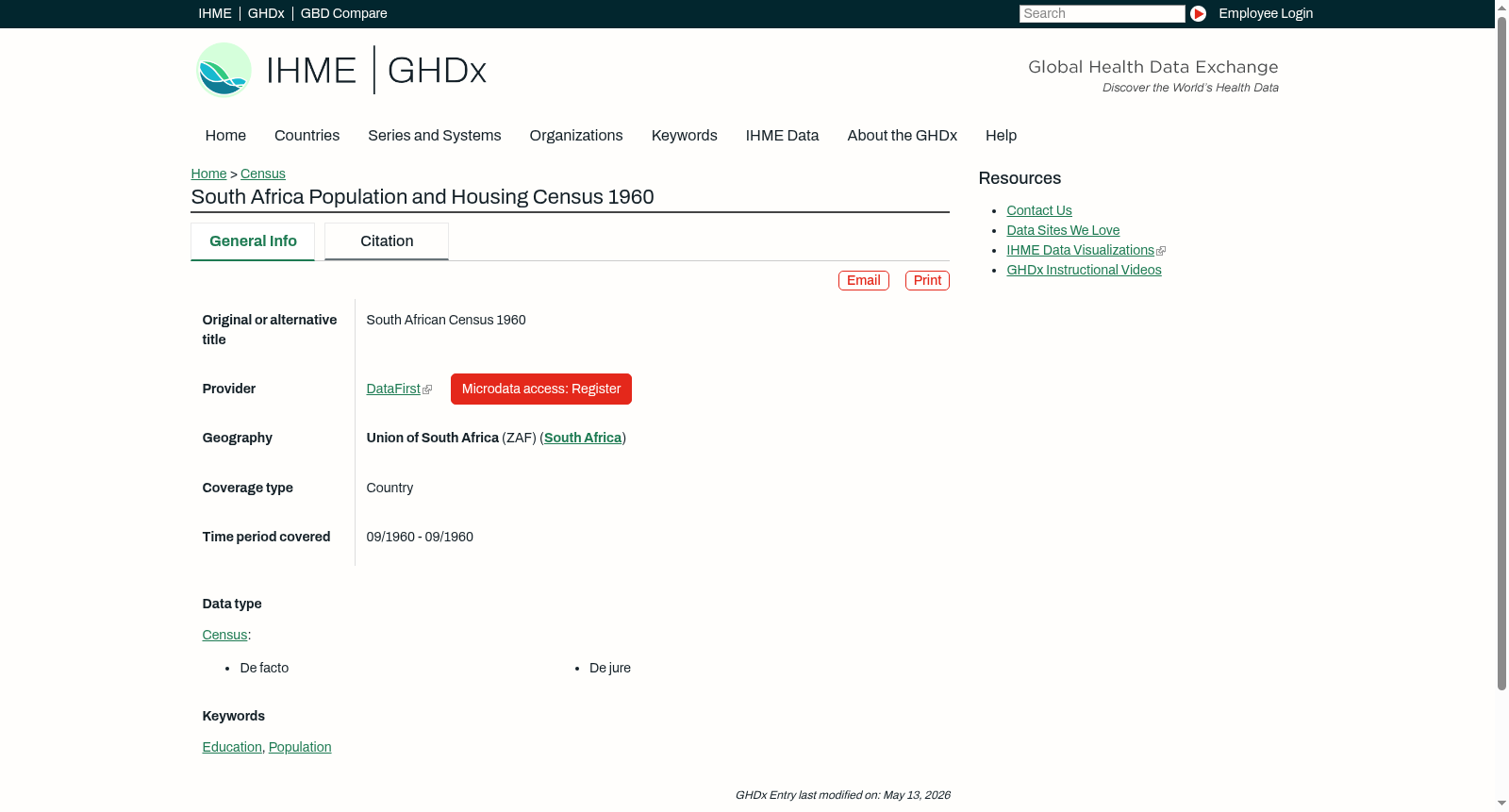Open the Population keyword link
The image size is (1509, 812).
coord(300,748)
